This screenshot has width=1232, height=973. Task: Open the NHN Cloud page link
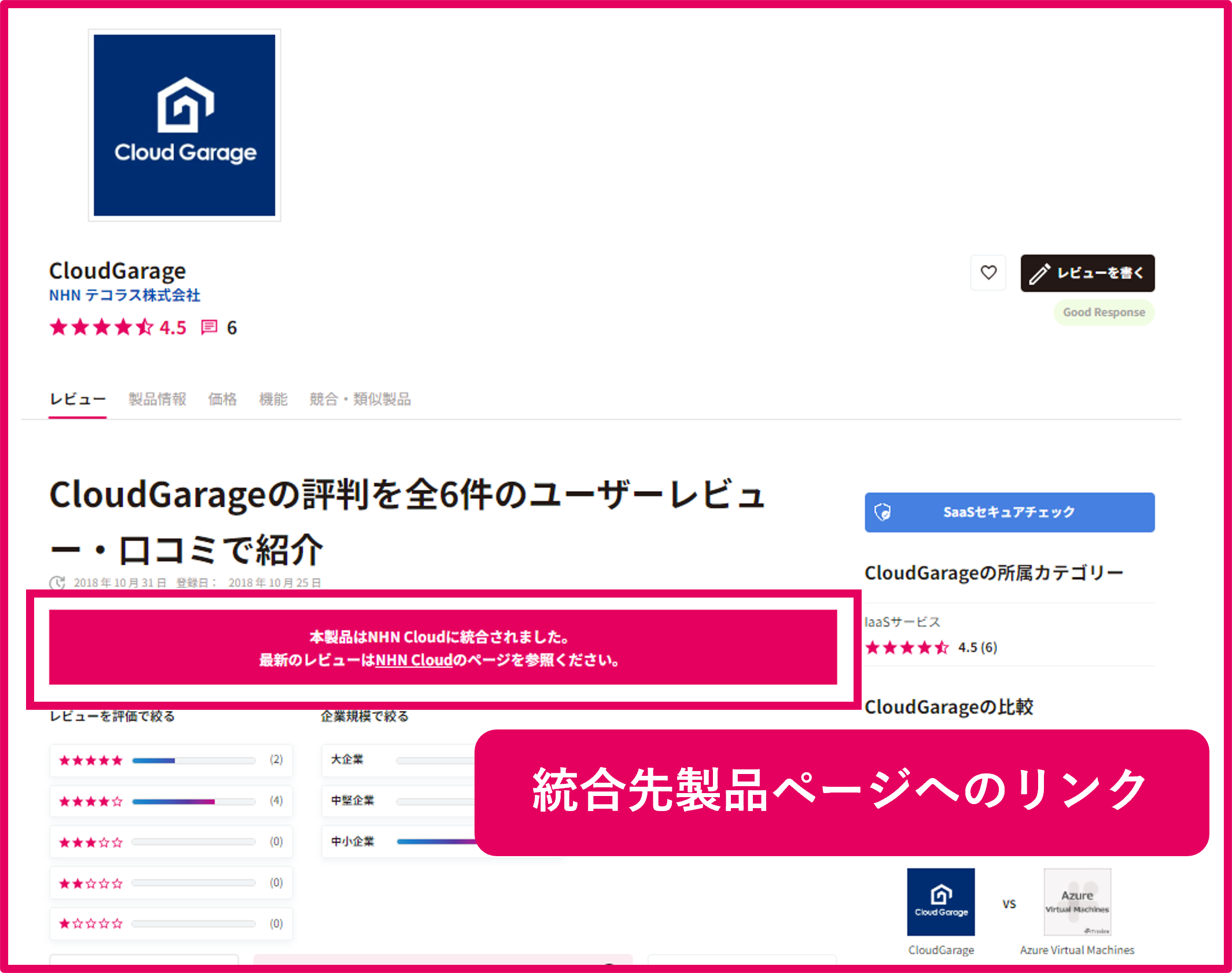413,661
